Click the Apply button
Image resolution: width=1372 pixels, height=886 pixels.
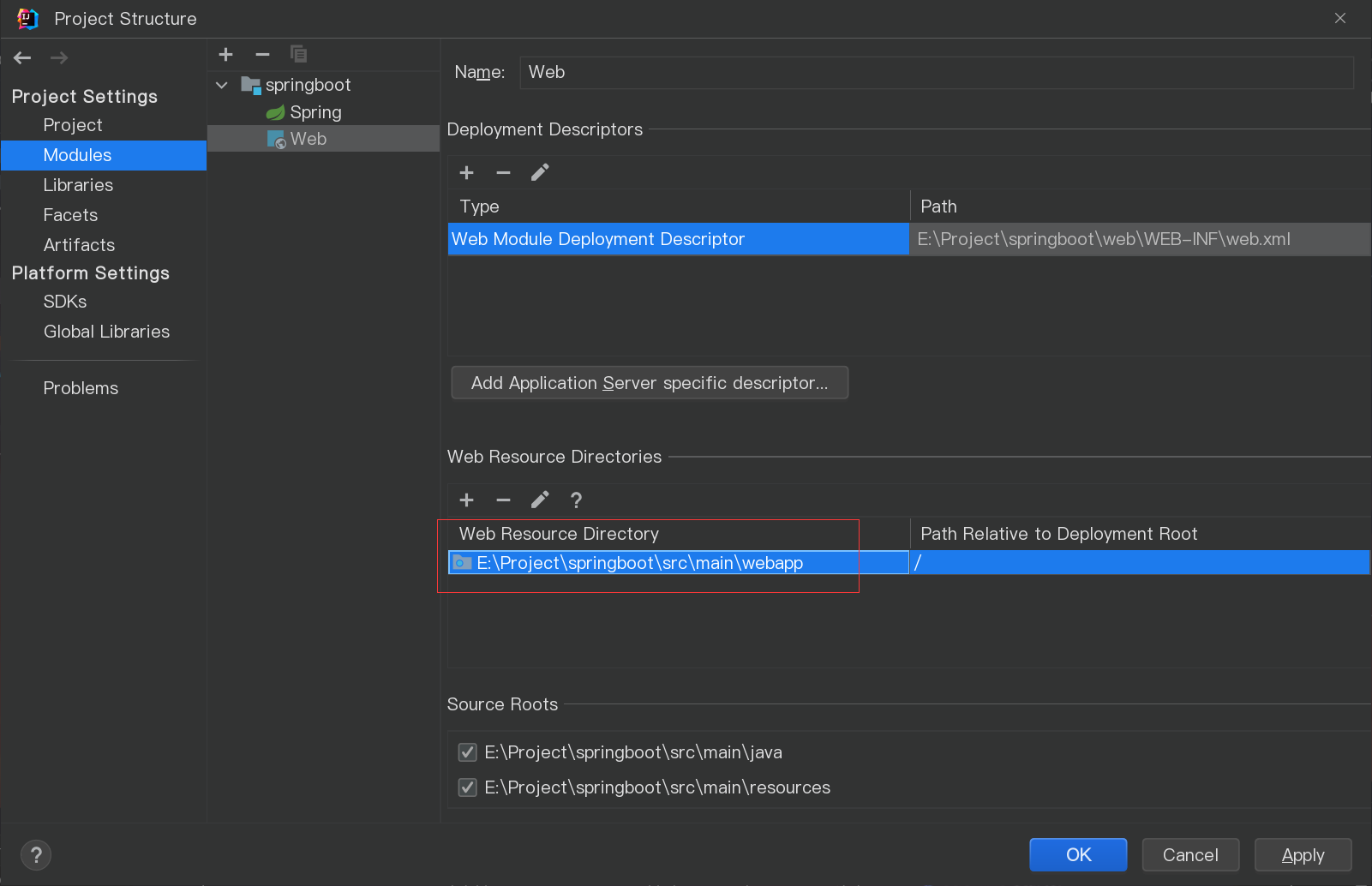tap(1303, 854)
